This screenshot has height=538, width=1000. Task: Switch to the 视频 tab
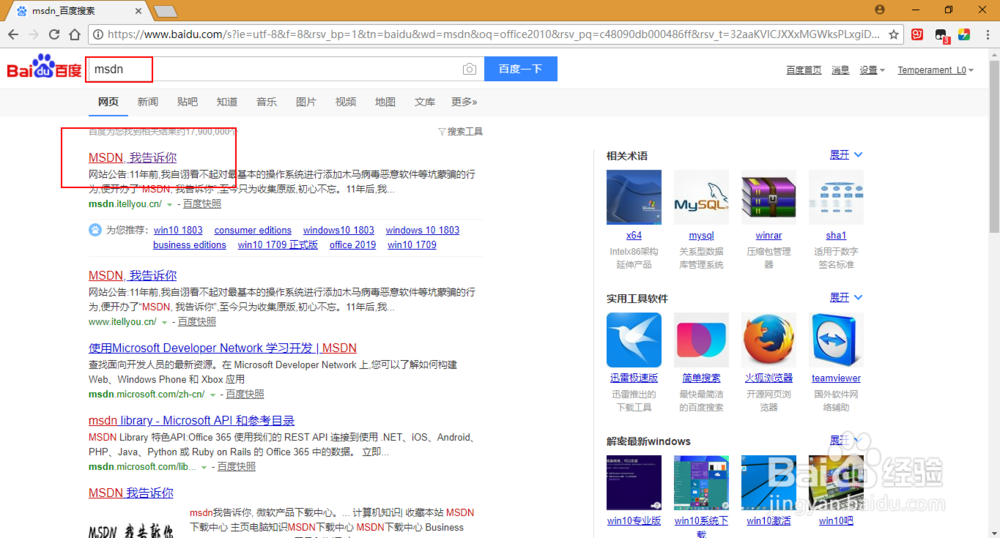(346, 102)
